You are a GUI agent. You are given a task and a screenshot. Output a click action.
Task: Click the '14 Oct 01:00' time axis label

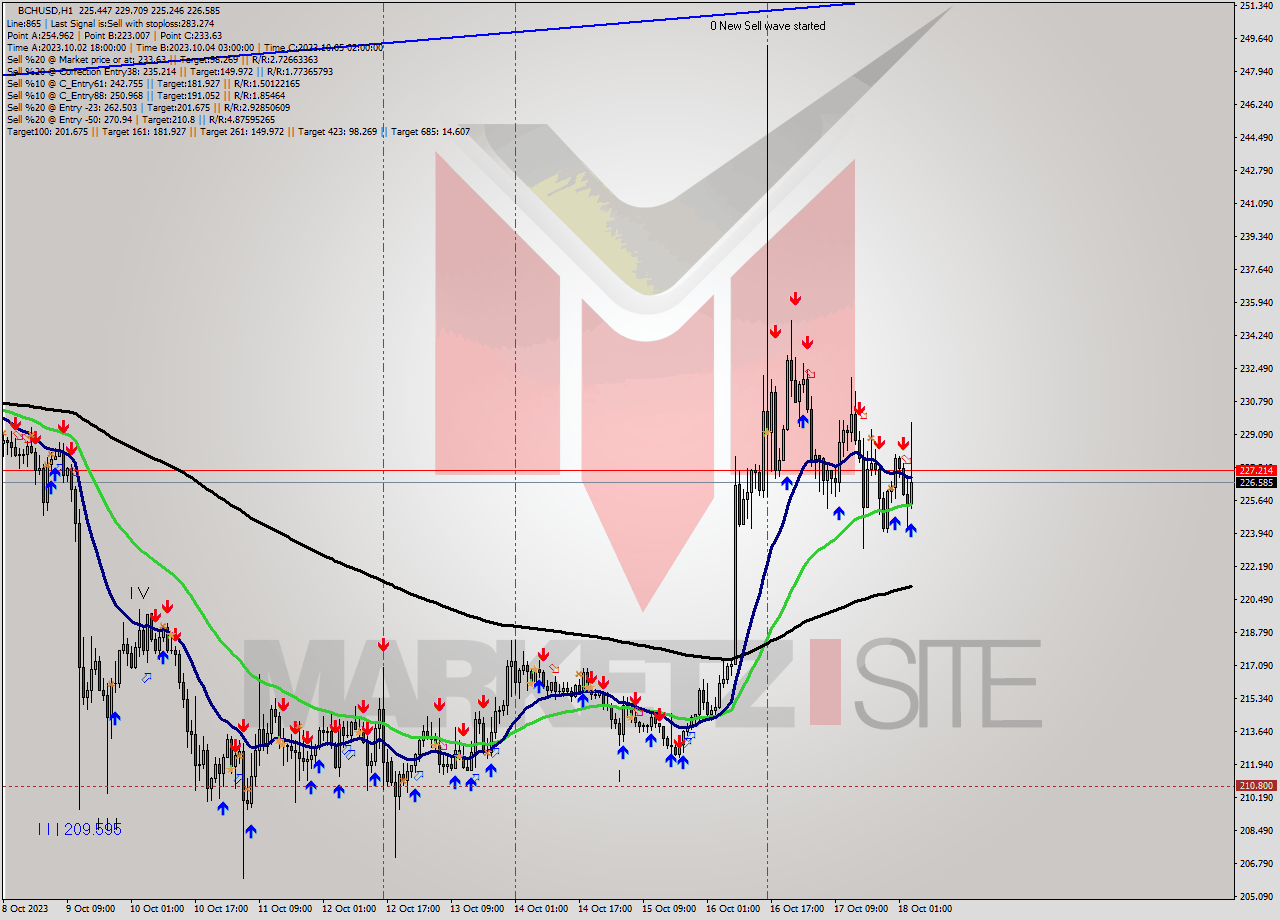tap(540, 910)
